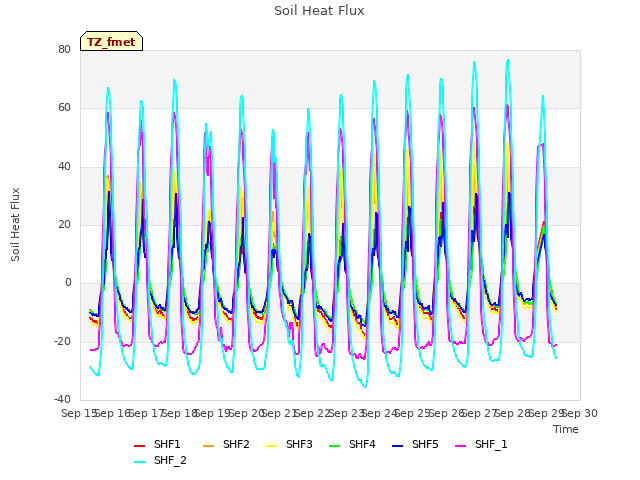The image size is (640, 480).
Task: Click the cyan SHF_2 legend swatch
Action: [140, 462]
